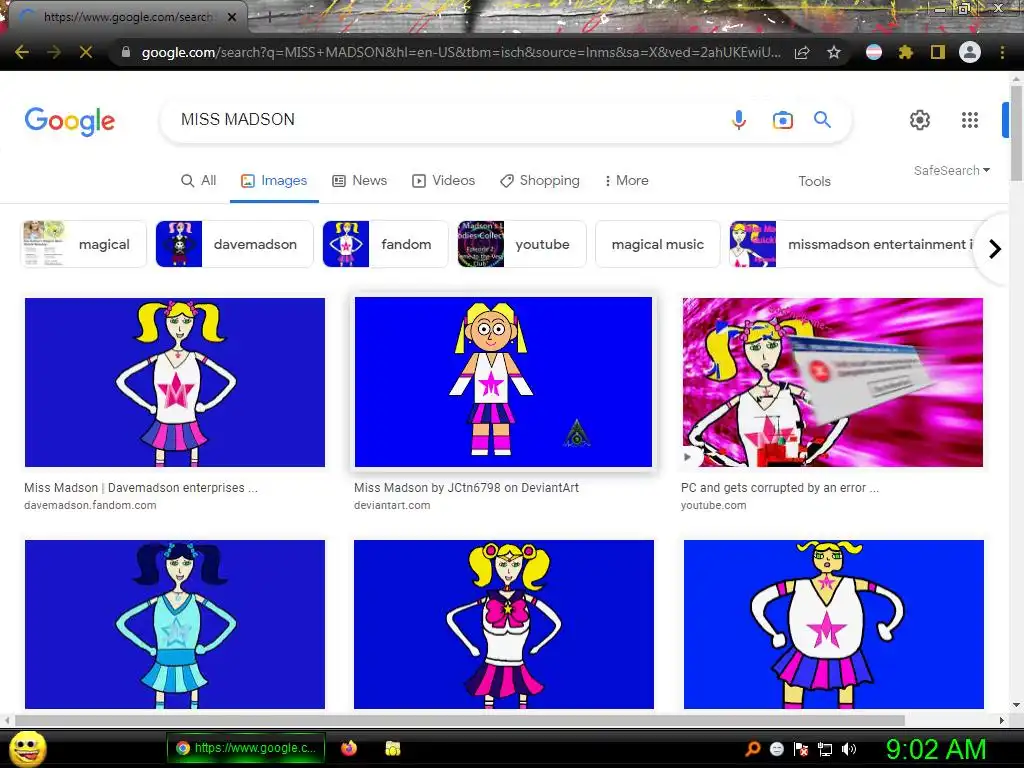Open the network tray icon

pos(825,749)
